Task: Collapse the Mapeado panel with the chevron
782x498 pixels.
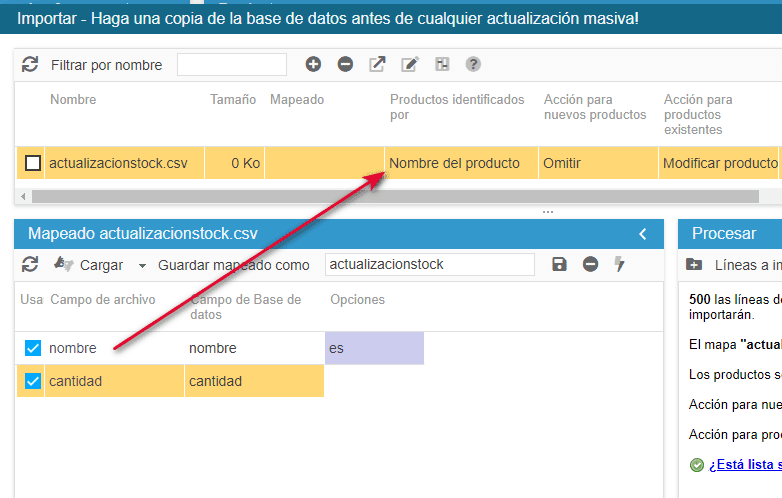Action: click(x=643, y=234)
